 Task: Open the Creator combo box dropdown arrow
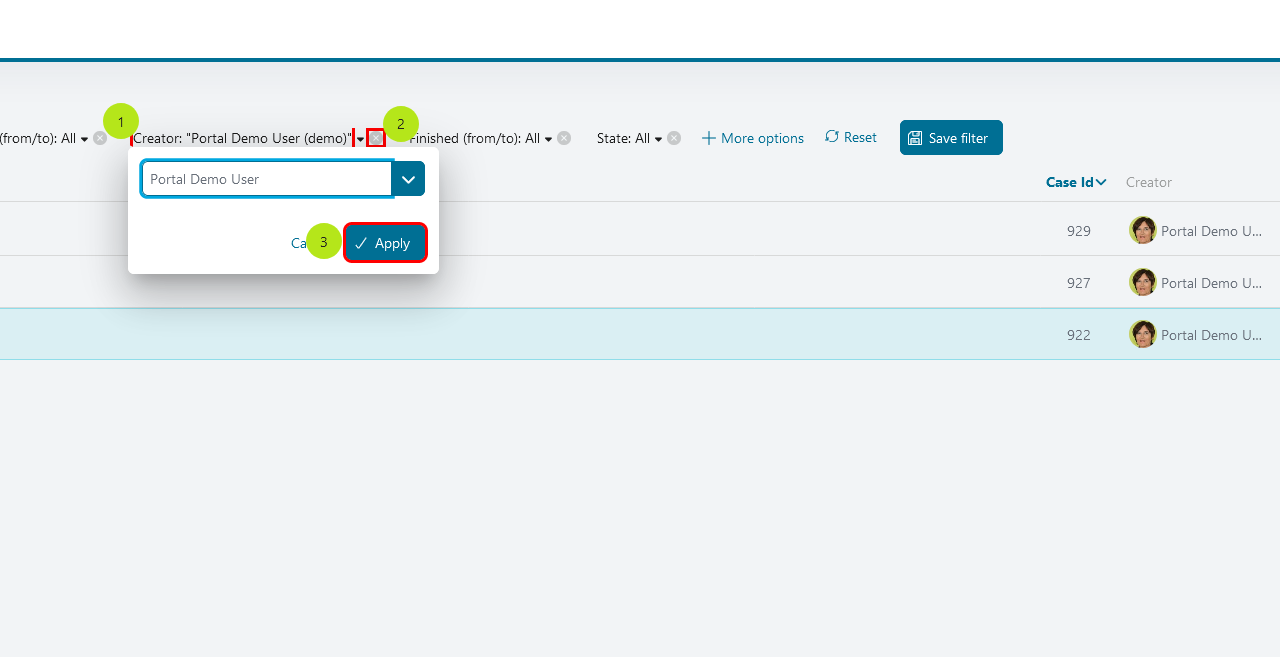[408, 179]
